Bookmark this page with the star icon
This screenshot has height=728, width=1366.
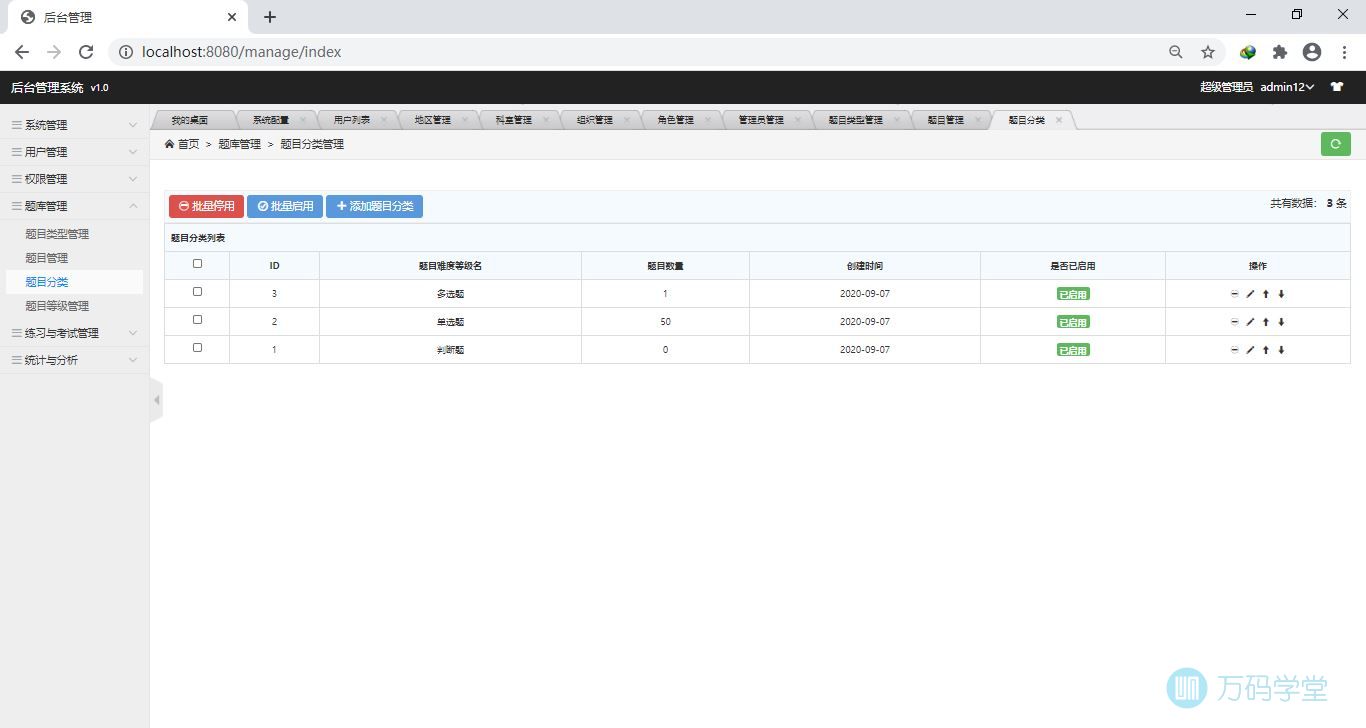1208,52
